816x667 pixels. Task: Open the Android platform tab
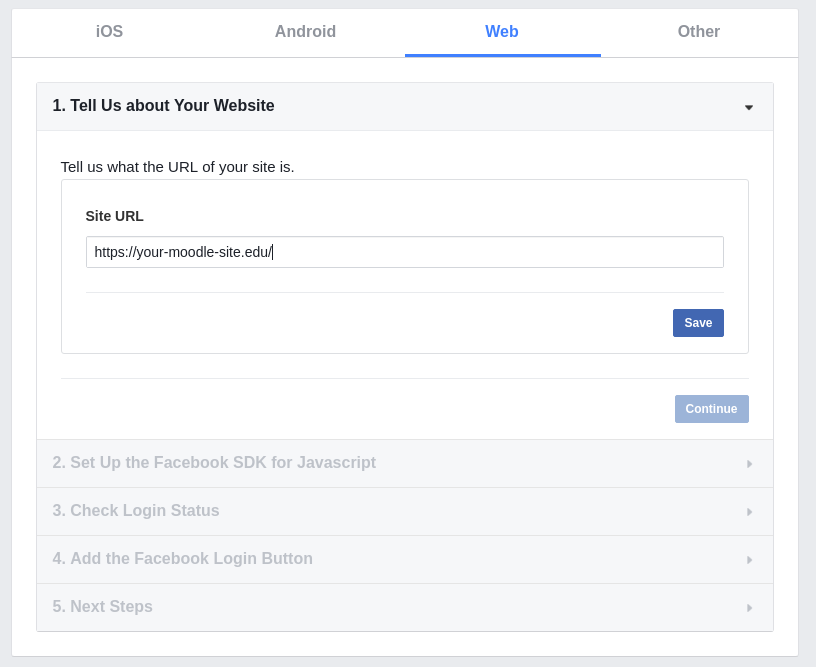pos(305,32)
